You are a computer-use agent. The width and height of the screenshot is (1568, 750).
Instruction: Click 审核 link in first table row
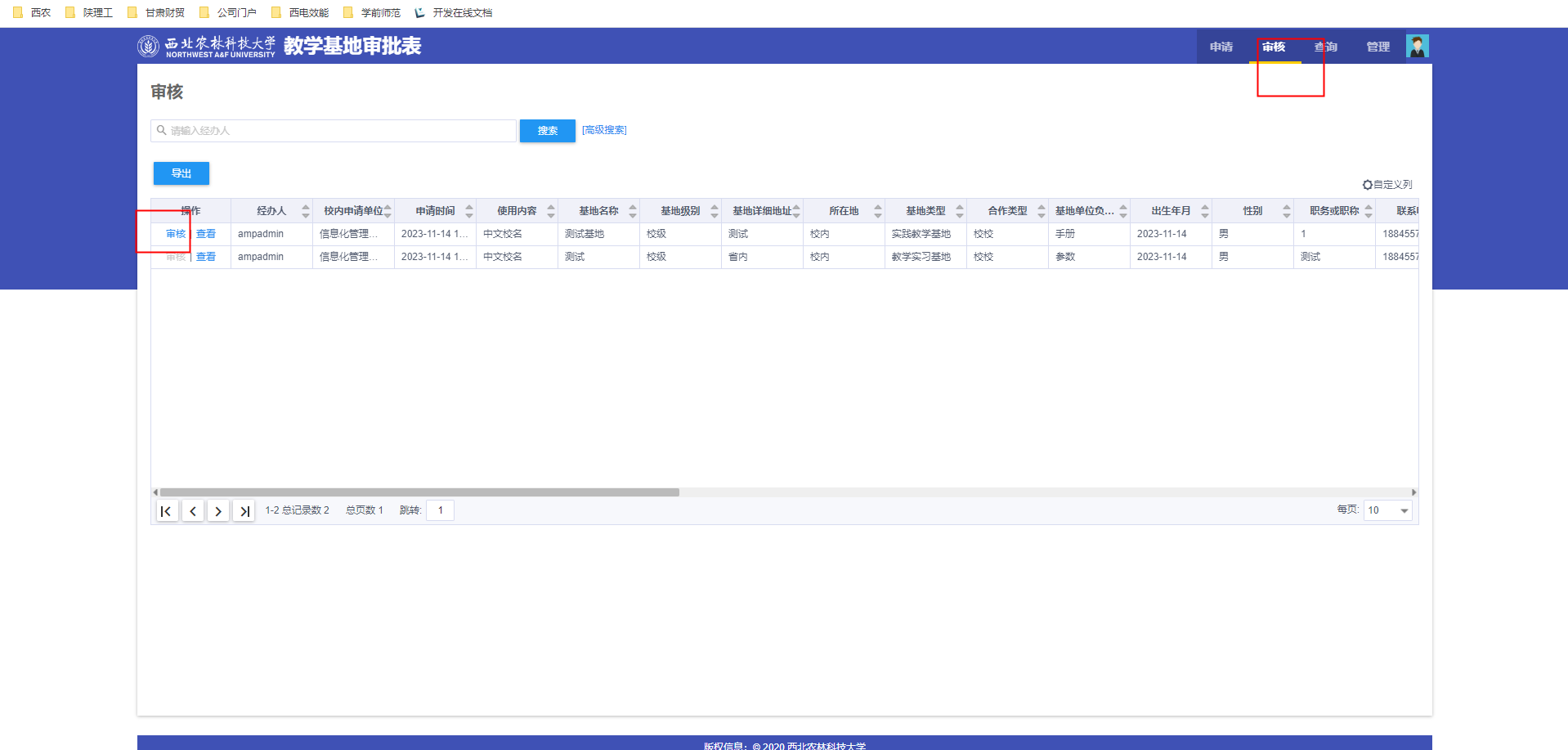tap(176, 234)
